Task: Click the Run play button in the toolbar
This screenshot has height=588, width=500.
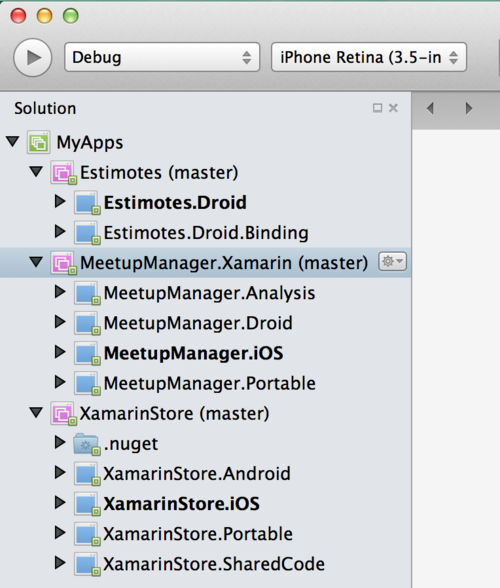Action: pyautogui.click(x=33, y=58)
